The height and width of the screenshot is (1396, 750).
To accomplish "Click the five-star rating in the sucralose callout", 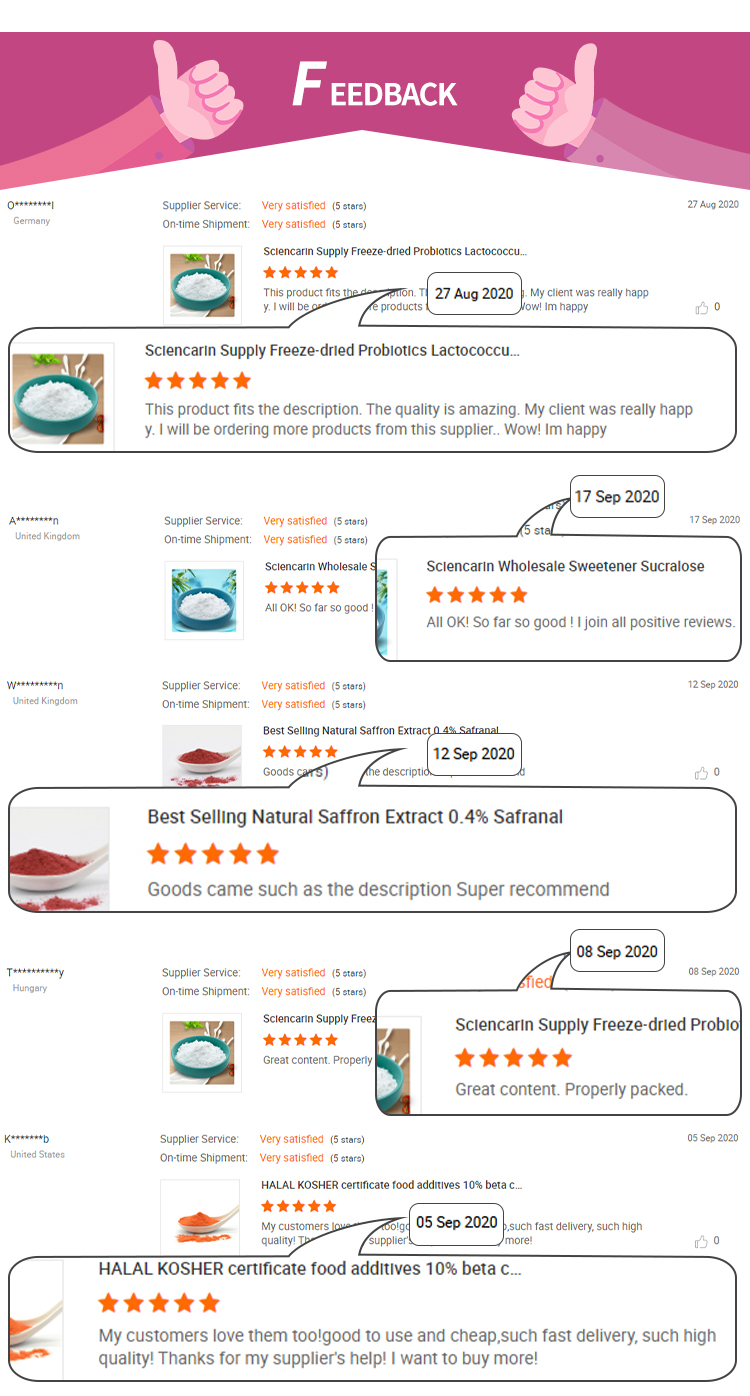I will point(477,595).
